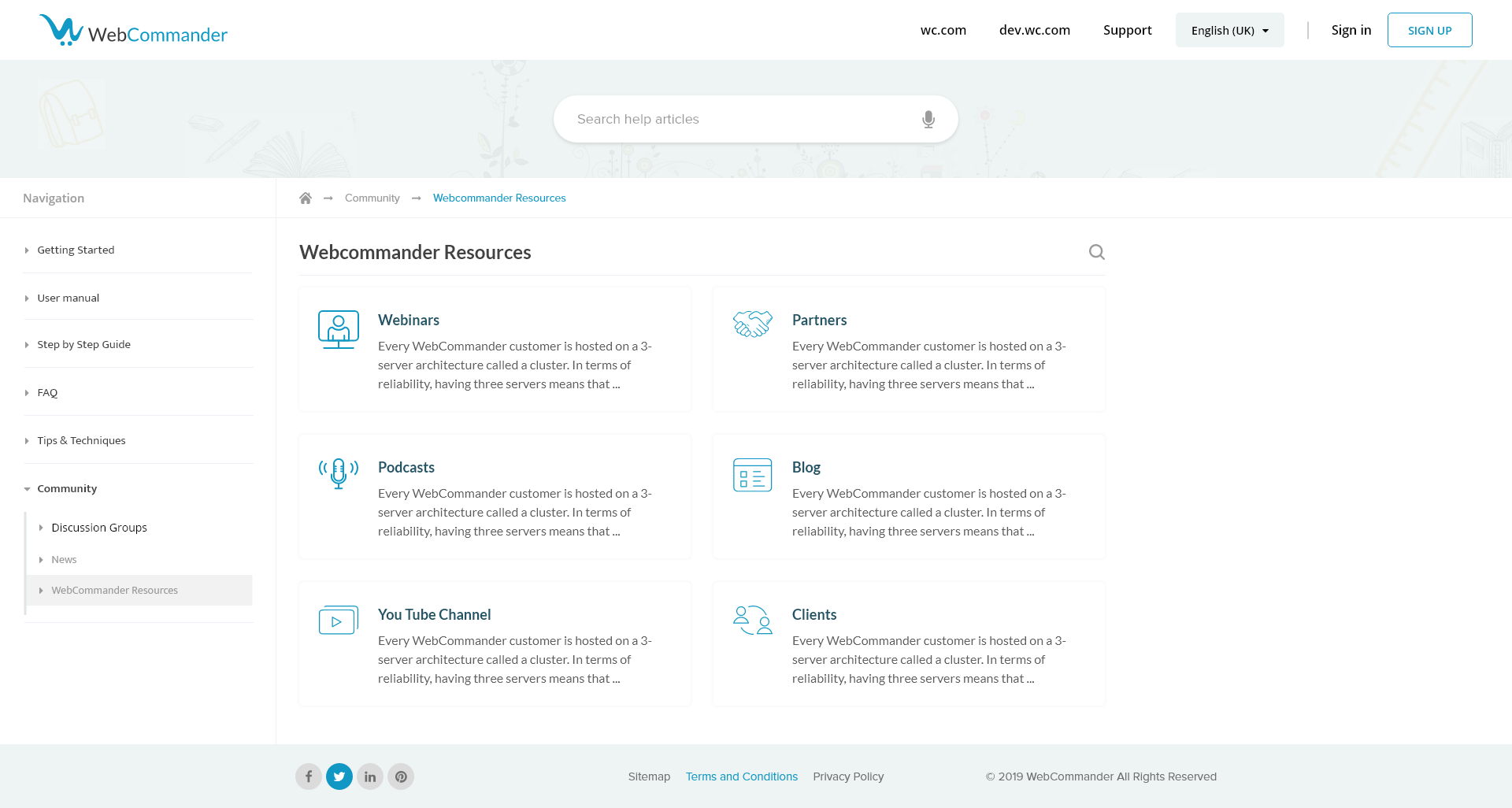Viewport: 1512px width, 808px height.
Task: Click the Partners handshake icon
Action: point(752,324)
